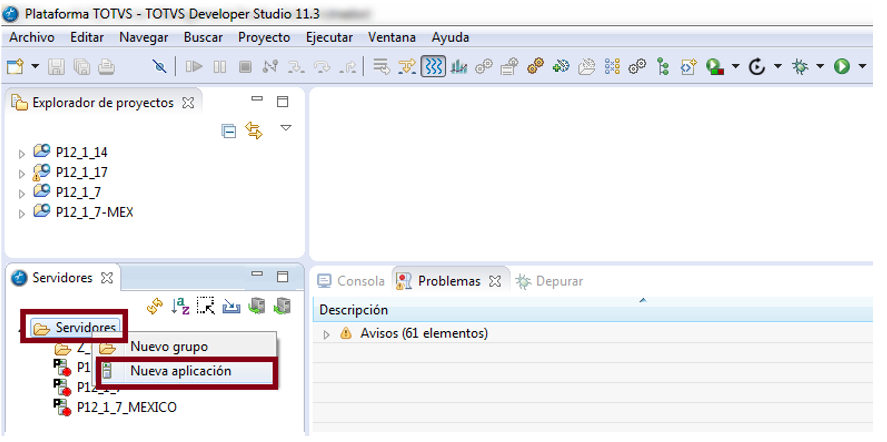Image resolution: width=887 pixels, height=442 pixels.
Task: Expand the P12_1_17 project
Action: [22, 173]
